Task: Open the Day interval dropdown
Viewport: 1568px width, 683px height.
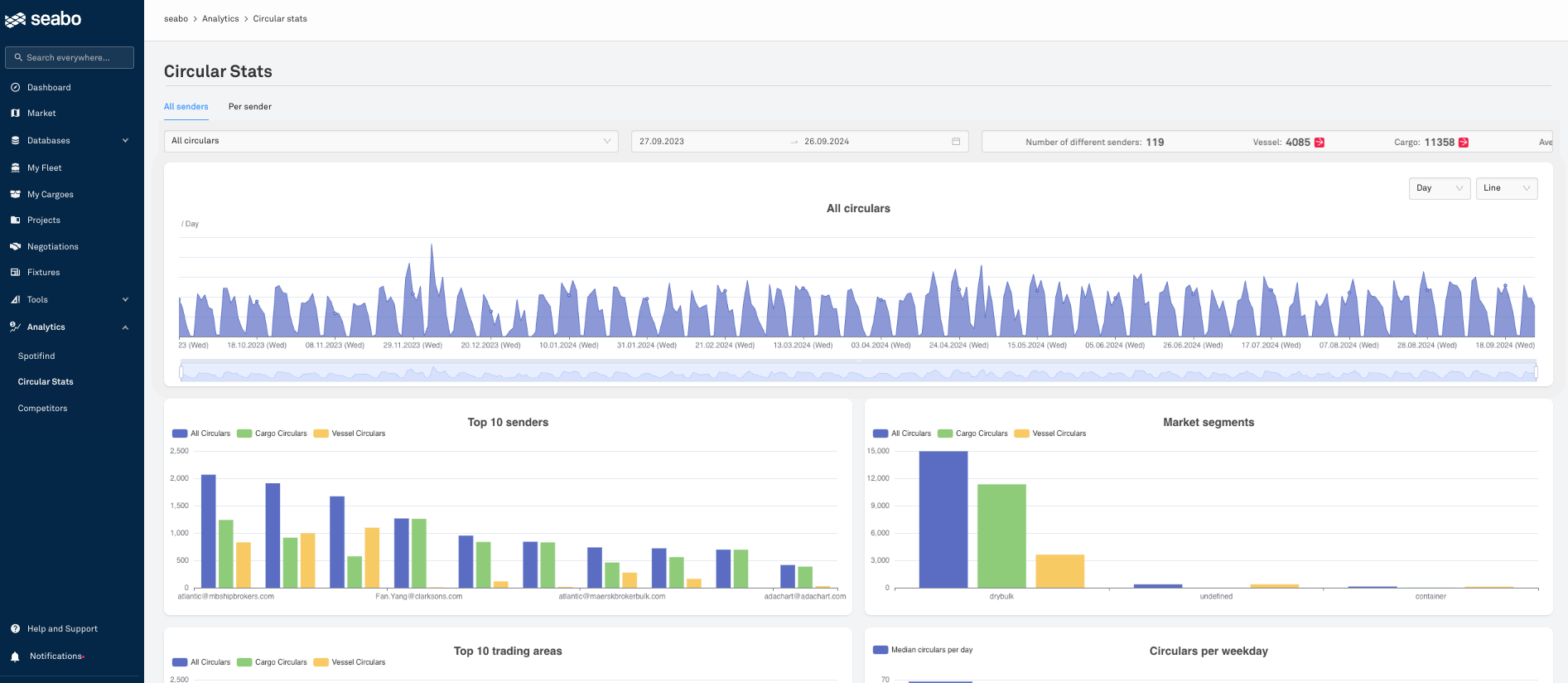Action: point(1439,188)
